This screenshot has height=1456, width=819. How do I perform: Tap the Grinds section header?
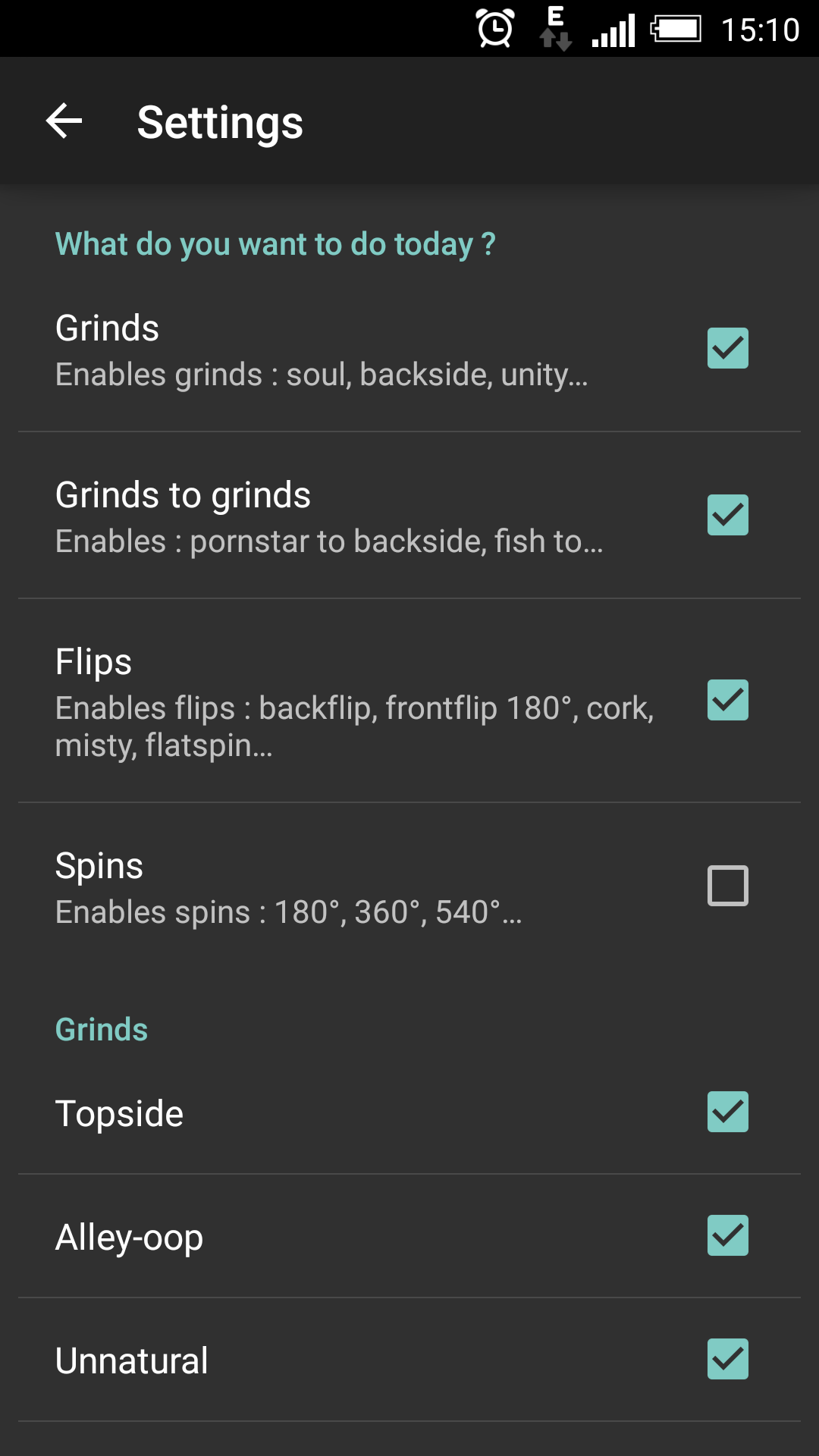tap(102, 1030)
